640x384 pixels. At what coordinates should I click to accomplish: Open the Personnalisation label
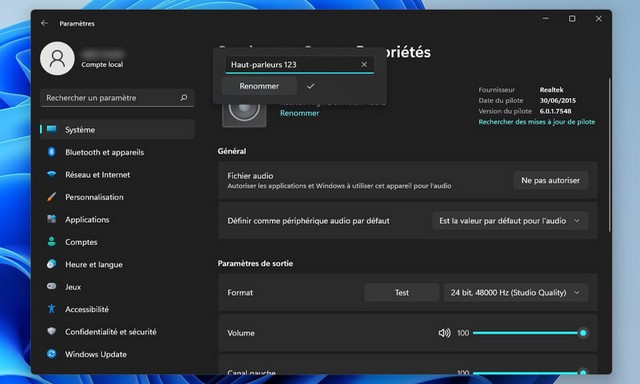tap(94, 197)
